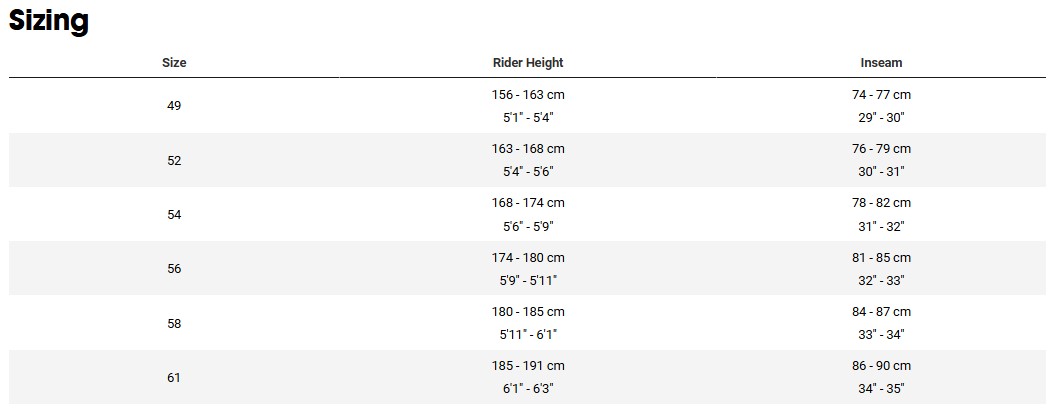Select the 6'1" - 6'3" height text
This screenshot has width=1053, height=417.
(528, 389)
